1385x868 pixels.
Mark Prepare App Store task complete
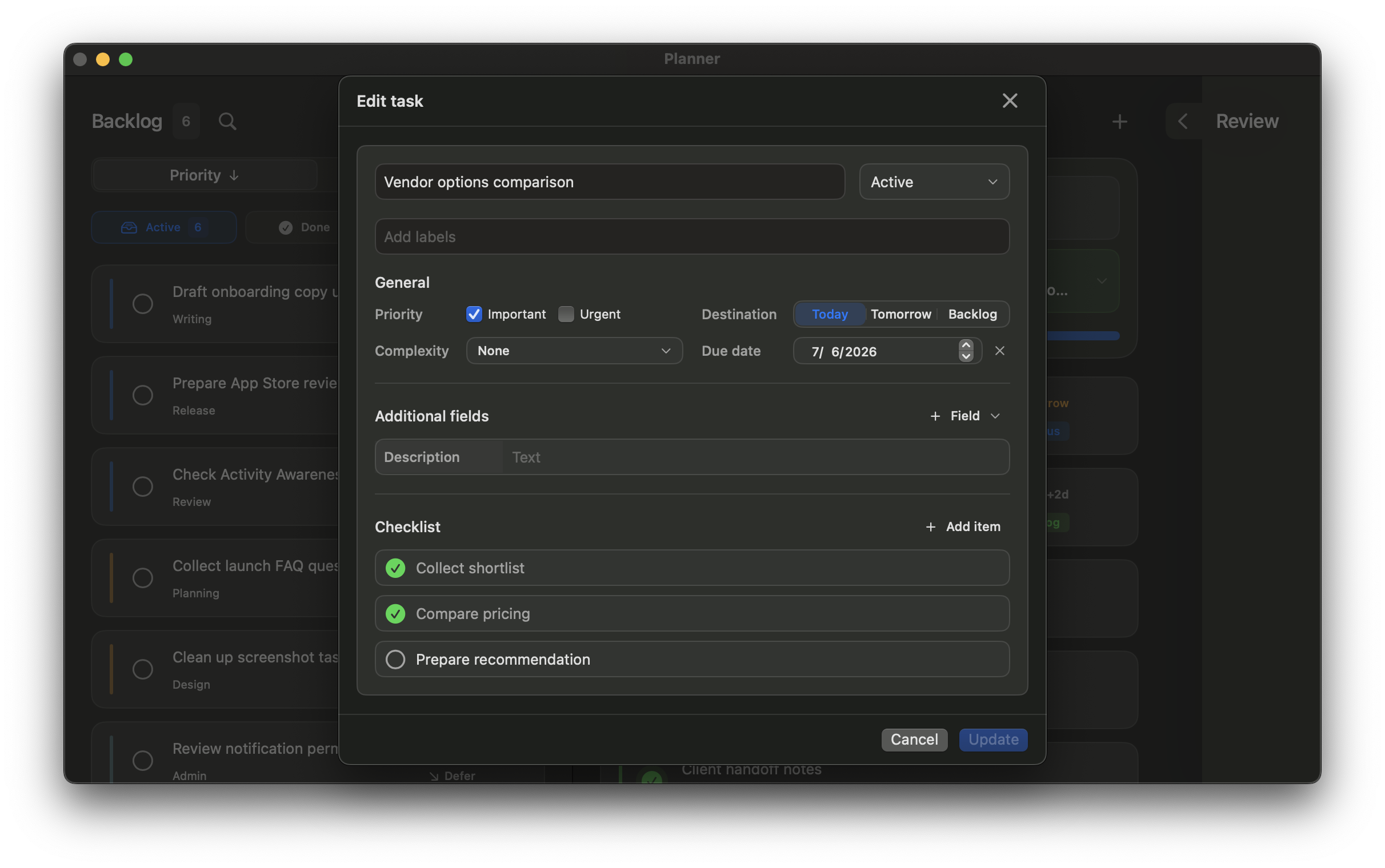tap(142, 395)
